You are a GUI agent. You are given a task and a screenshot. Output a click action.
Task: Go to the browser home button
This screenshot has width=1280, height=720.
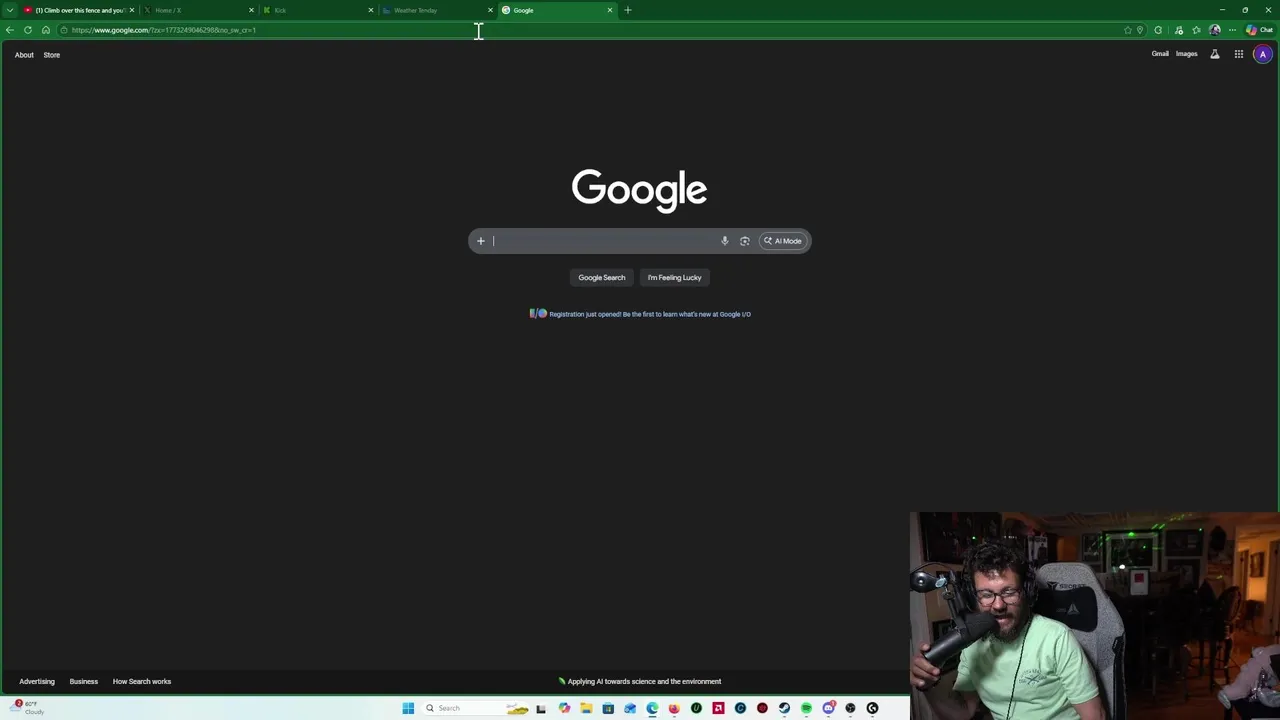coord(46,30)
